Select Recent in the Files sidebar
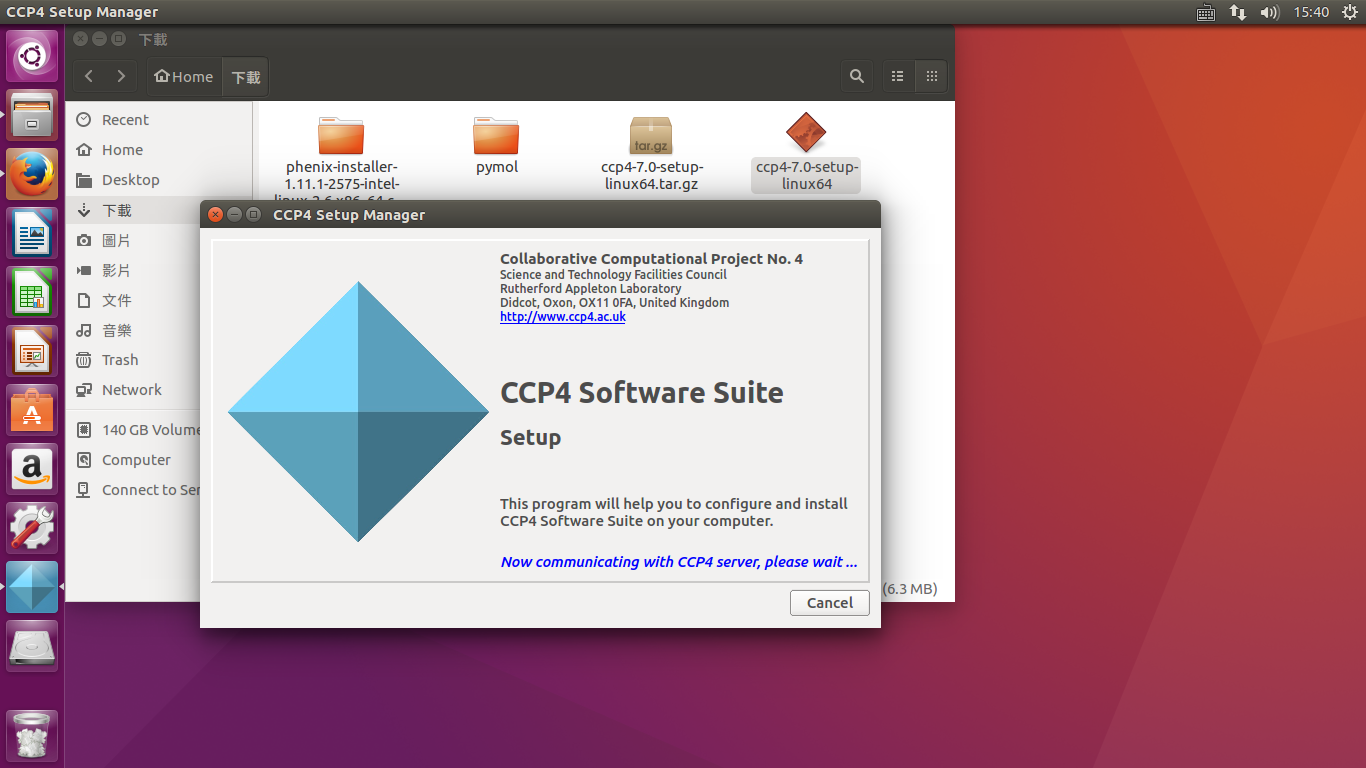 click(125, 120)
